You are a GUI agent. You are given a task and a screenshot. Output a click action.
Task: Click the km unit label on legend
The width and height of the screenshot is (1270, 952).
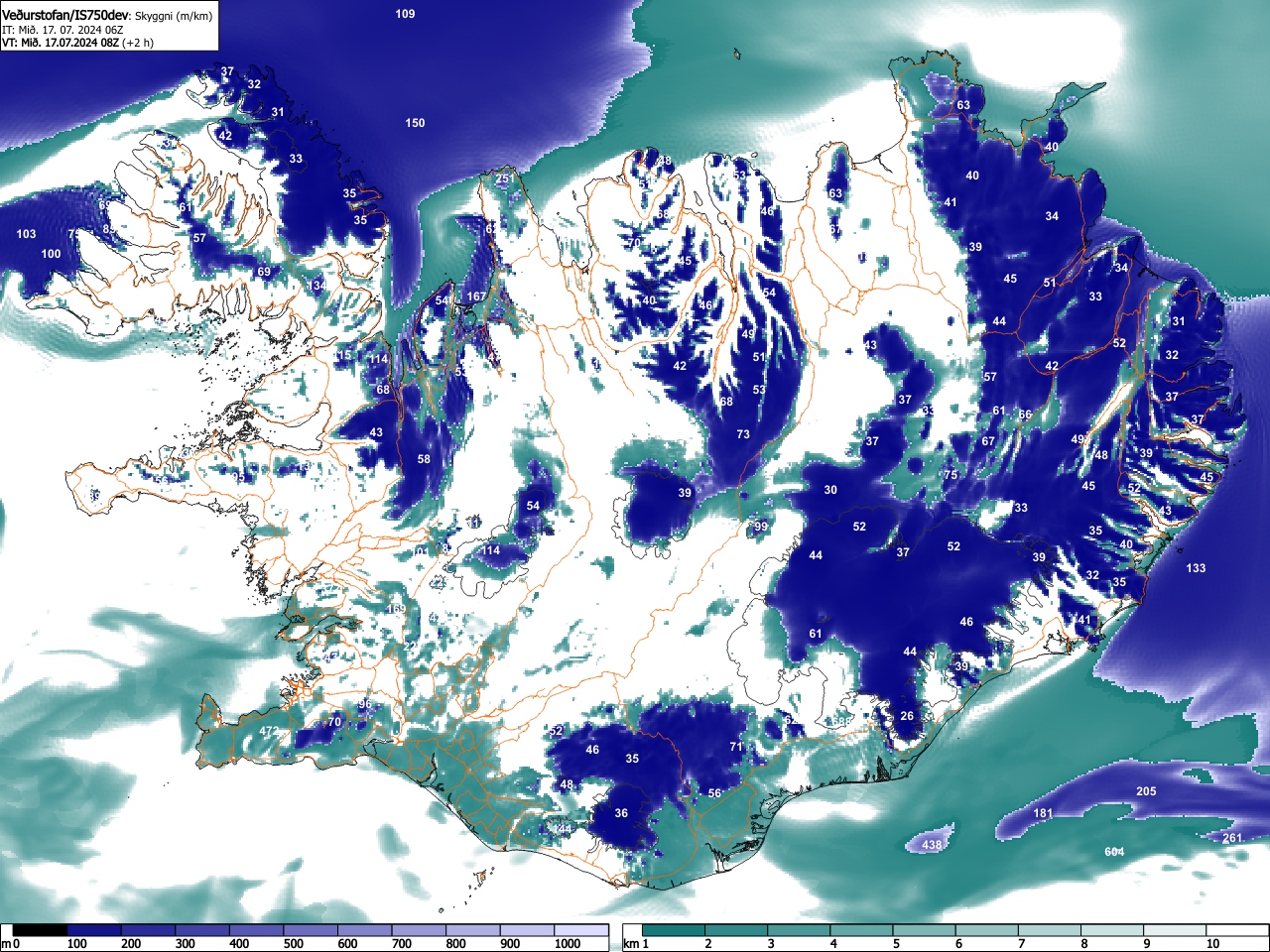pos(630,944)
